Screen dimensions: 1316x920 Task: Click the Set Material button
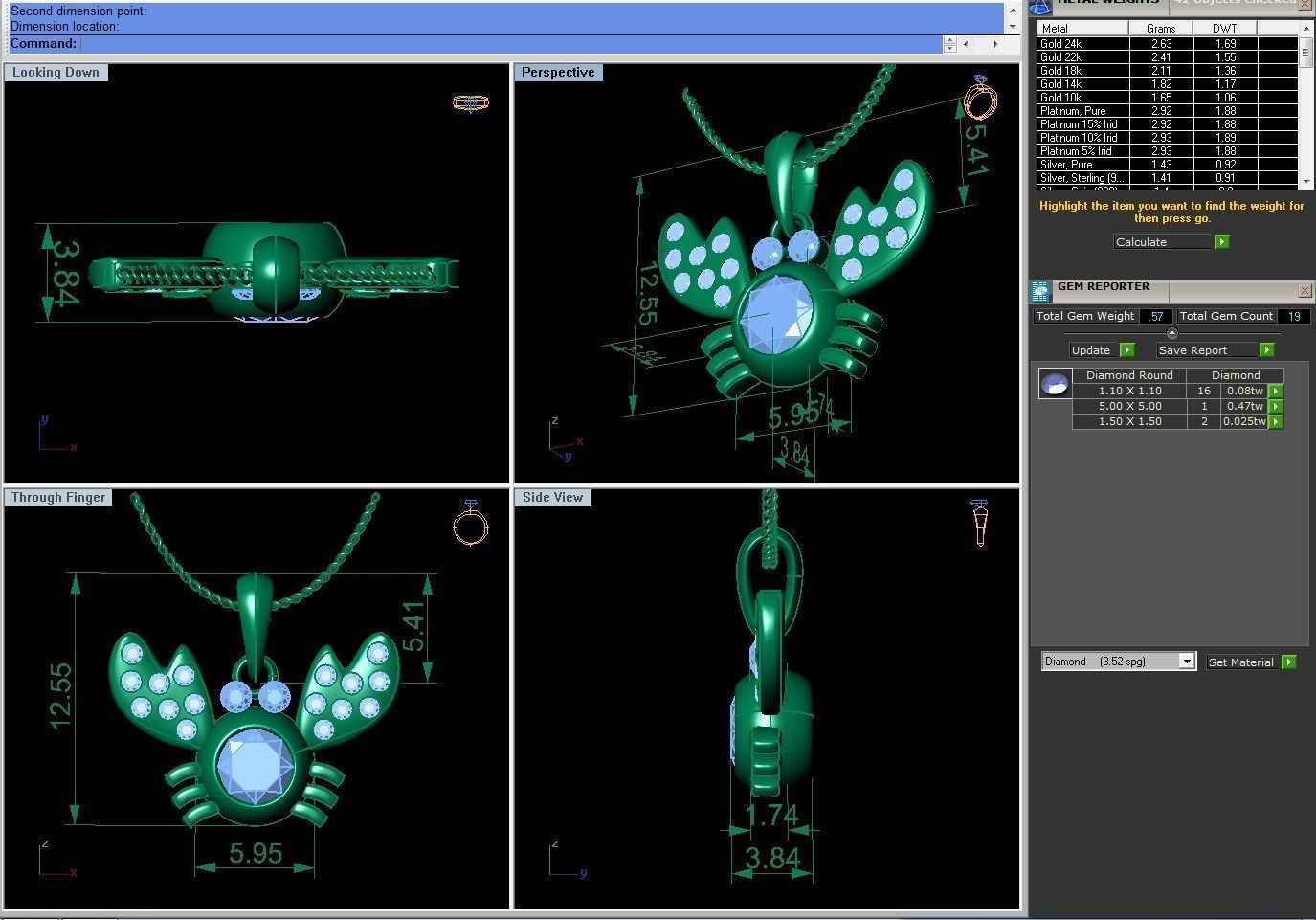(1242, 662)
